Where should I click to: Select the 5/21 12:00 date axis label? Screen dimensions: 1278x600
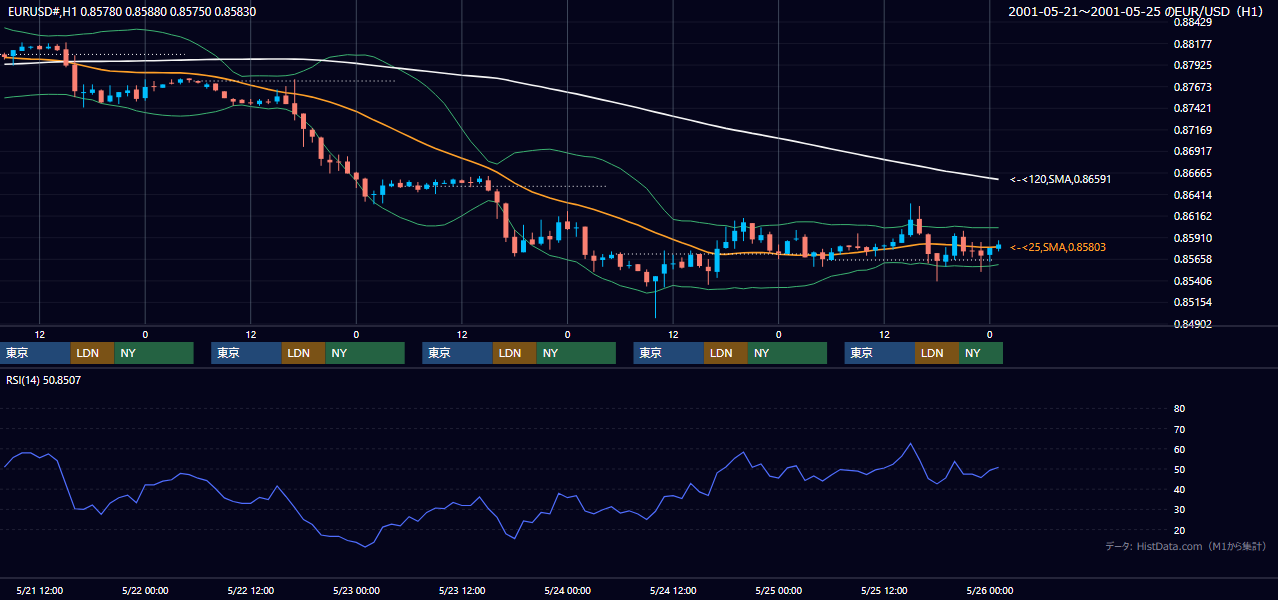tap(40, 590)
